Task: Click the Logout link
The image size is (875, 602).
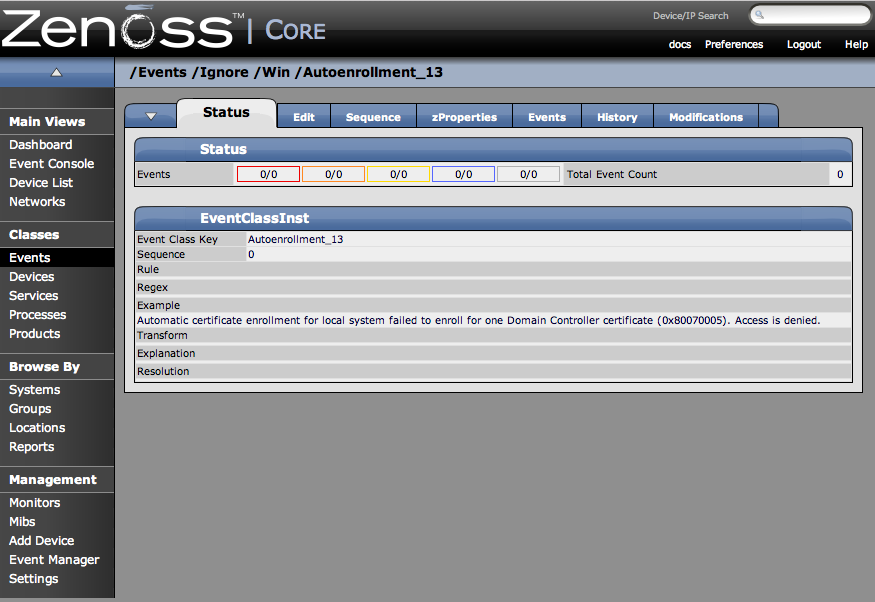Action: point(804,45)
